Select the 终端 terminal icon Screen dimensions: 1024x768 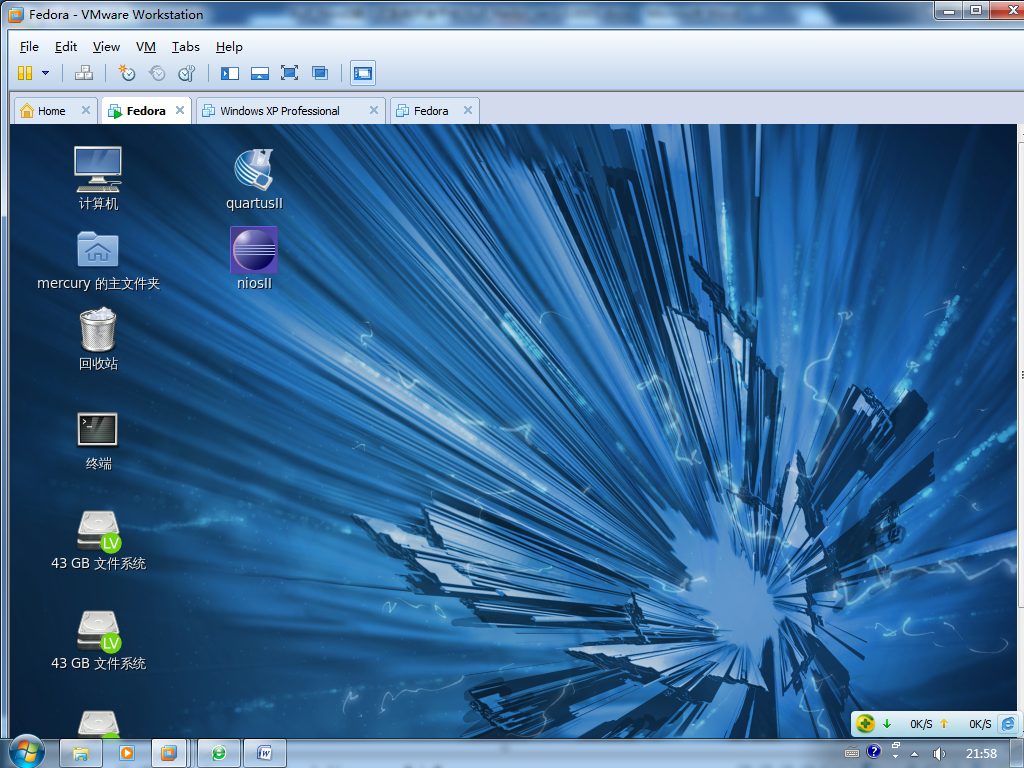tap(98, 441)
